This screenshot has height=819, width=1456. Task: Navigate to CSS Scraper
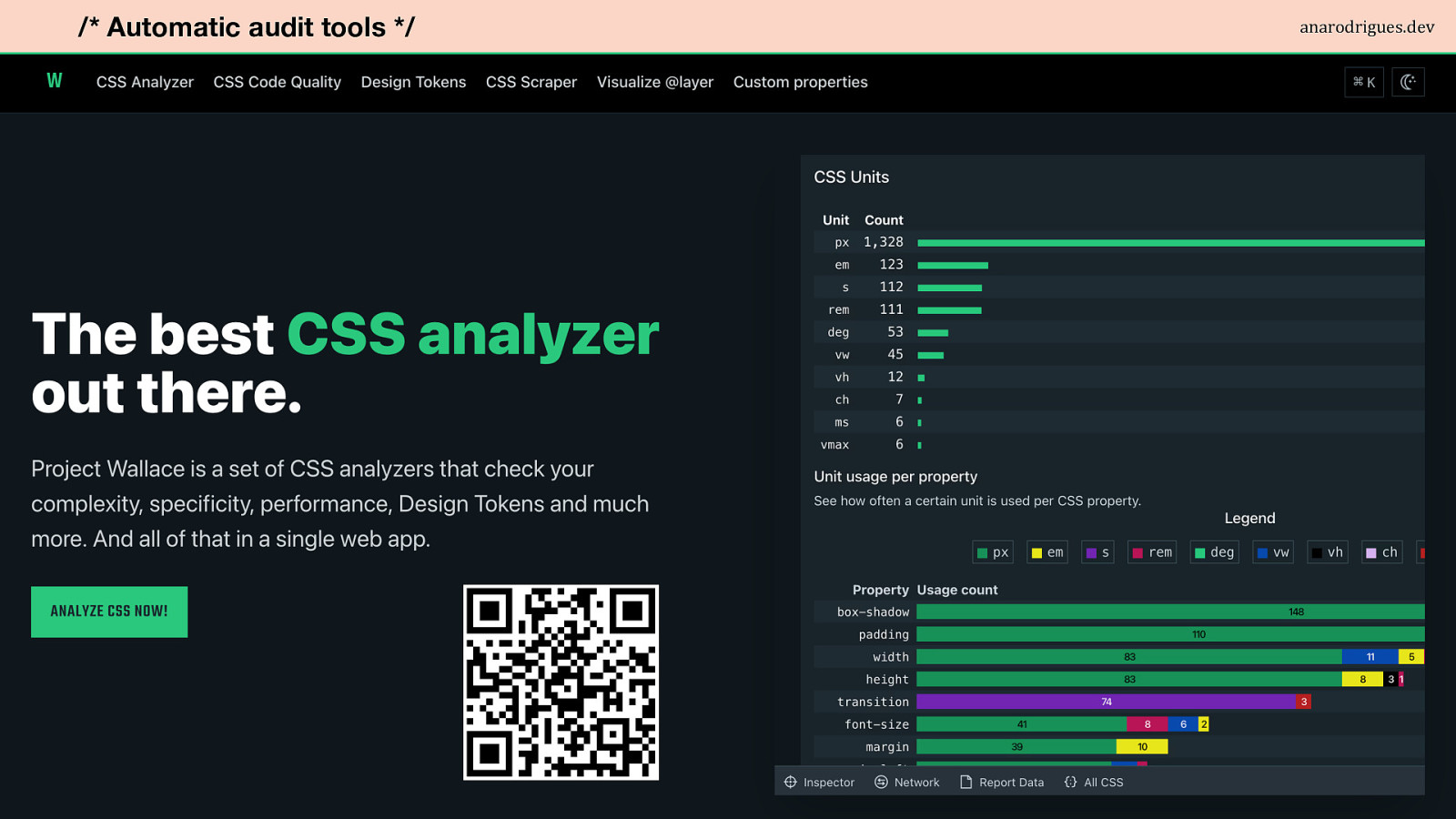coord(531,82)
